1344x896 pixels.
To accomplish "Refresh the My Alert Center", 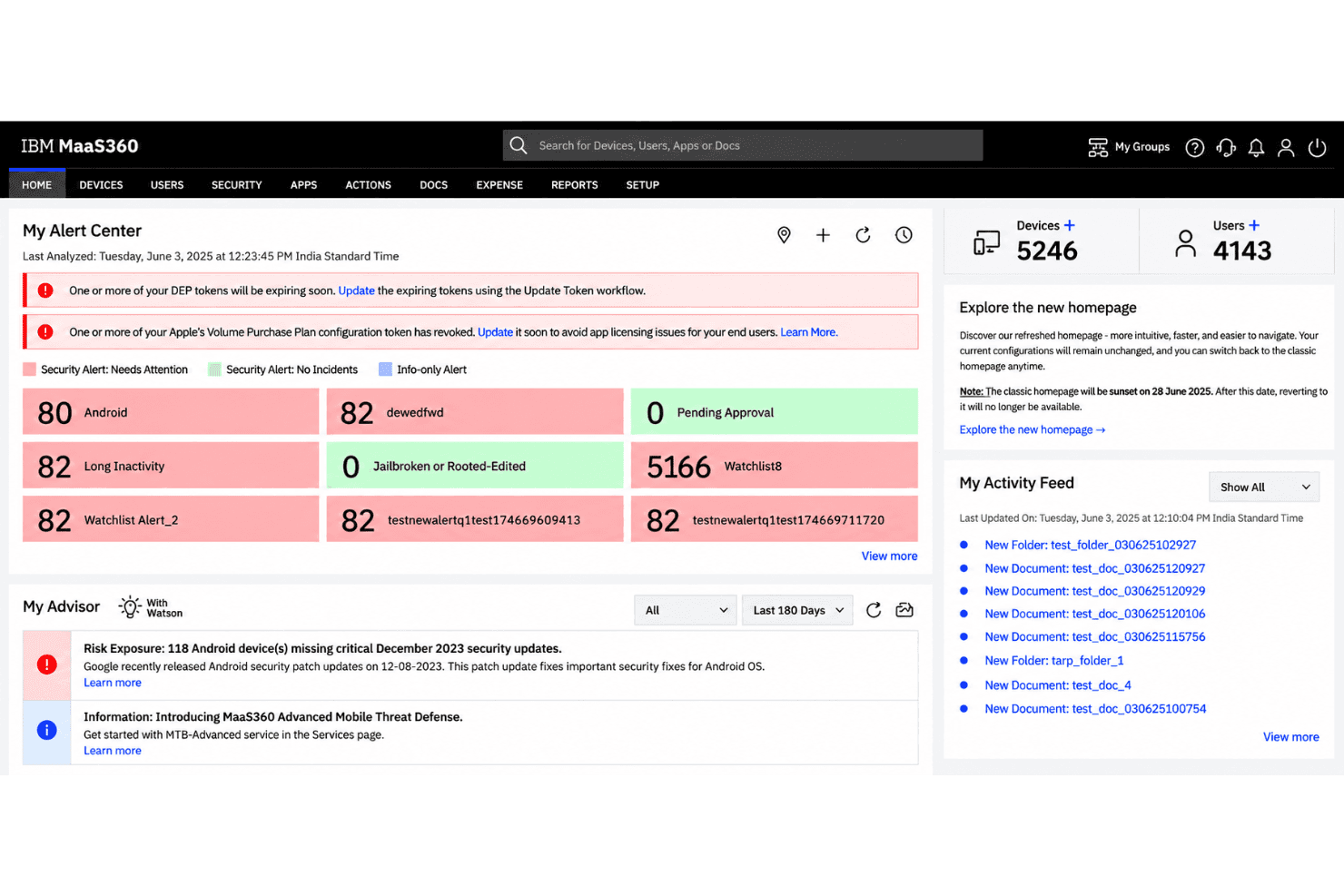I will pyautogui.click(x=863, y=235).
